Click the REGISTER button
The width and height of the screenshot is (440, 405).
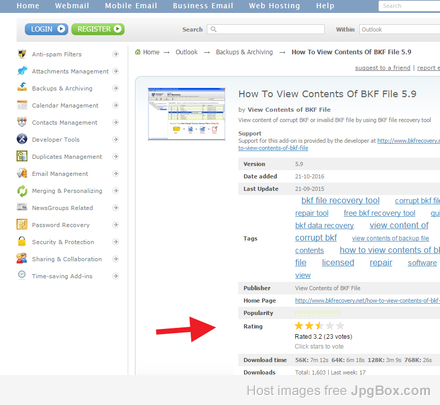point(98,29)
